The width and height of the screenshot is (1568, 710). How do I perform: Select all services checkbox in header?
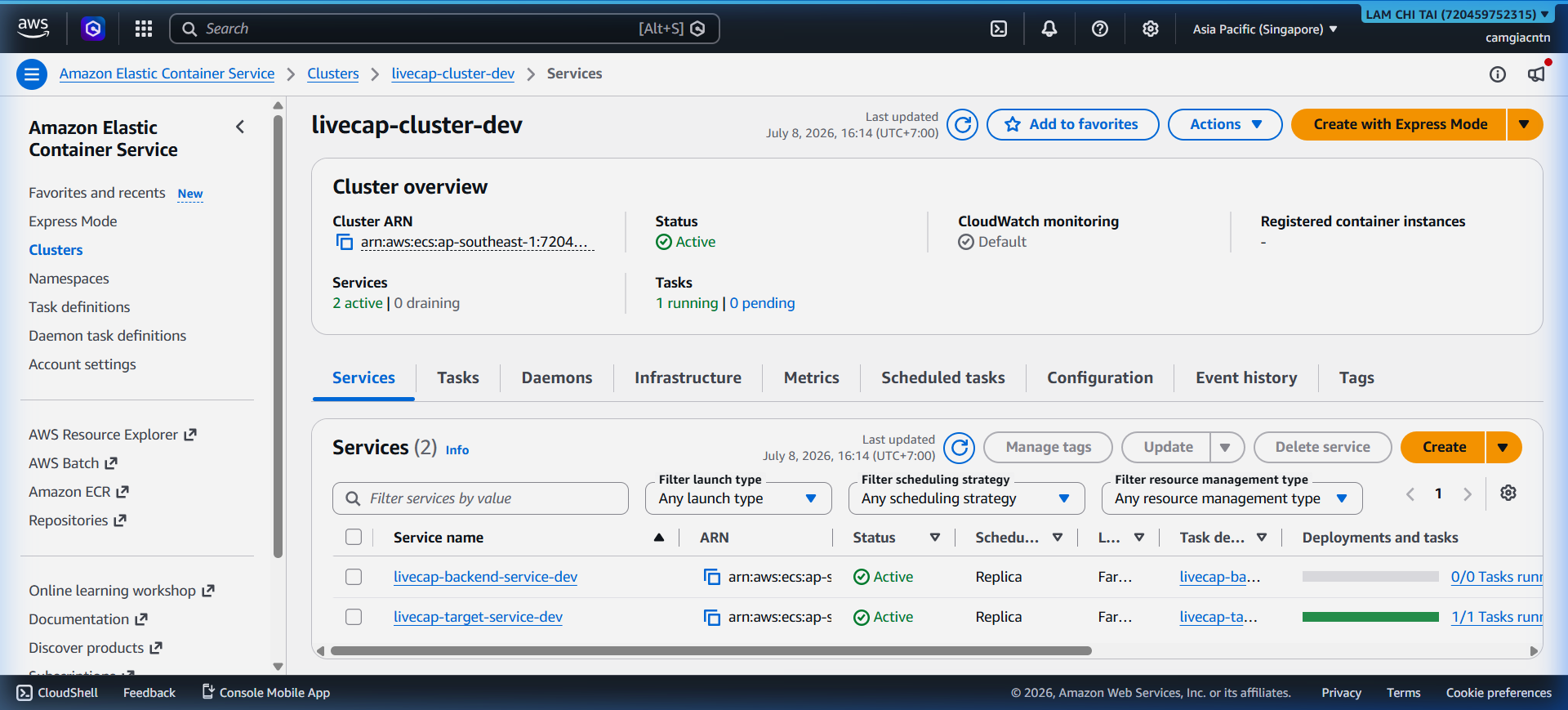pos(354,537)
